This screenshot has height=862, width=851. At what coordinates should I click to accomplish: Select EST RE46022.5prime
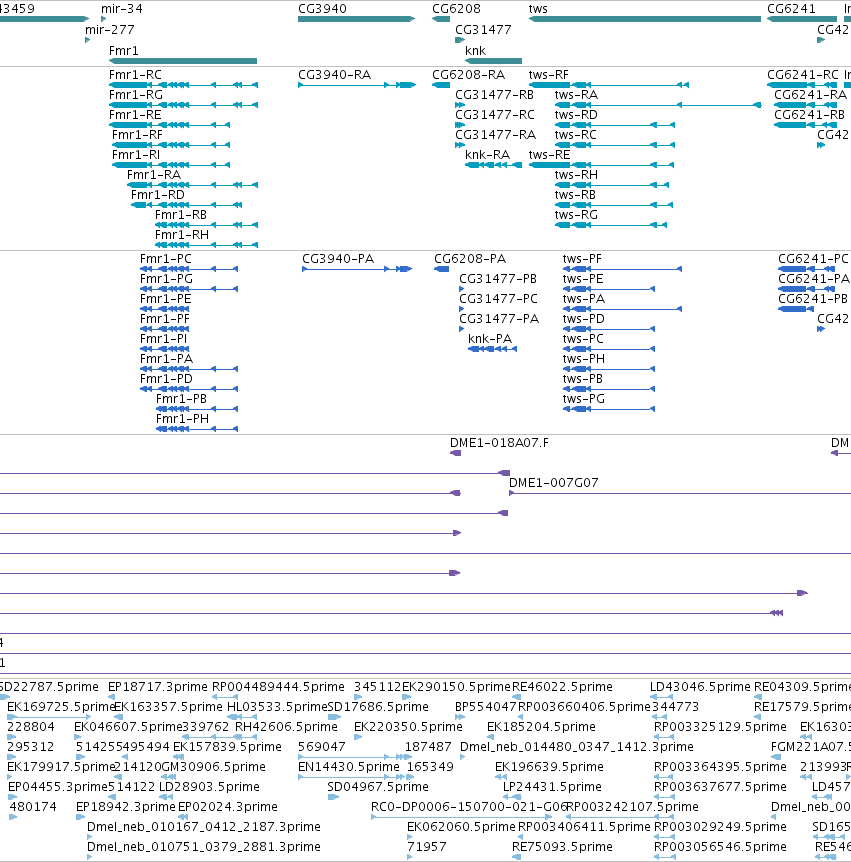coord(562,687)
